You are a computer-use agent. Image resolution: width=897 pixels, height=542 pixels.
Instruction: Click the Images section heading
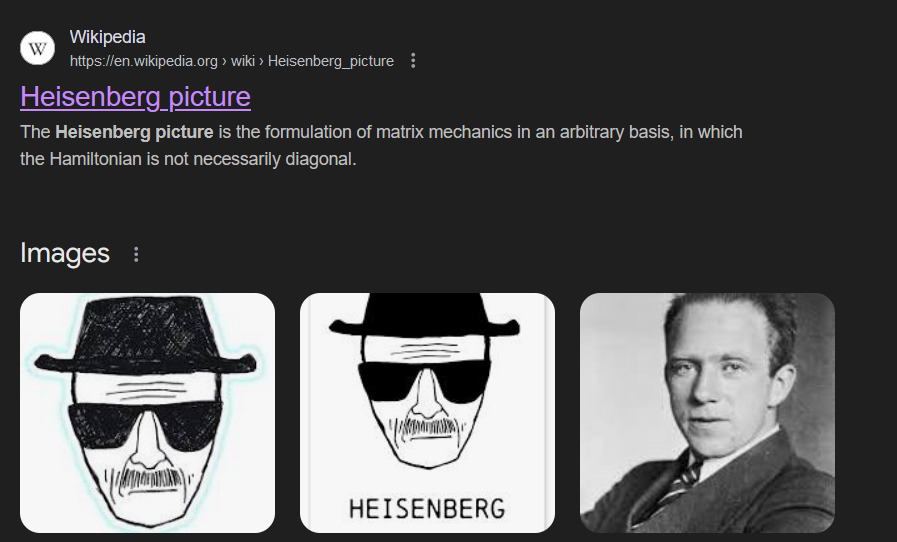65,253
